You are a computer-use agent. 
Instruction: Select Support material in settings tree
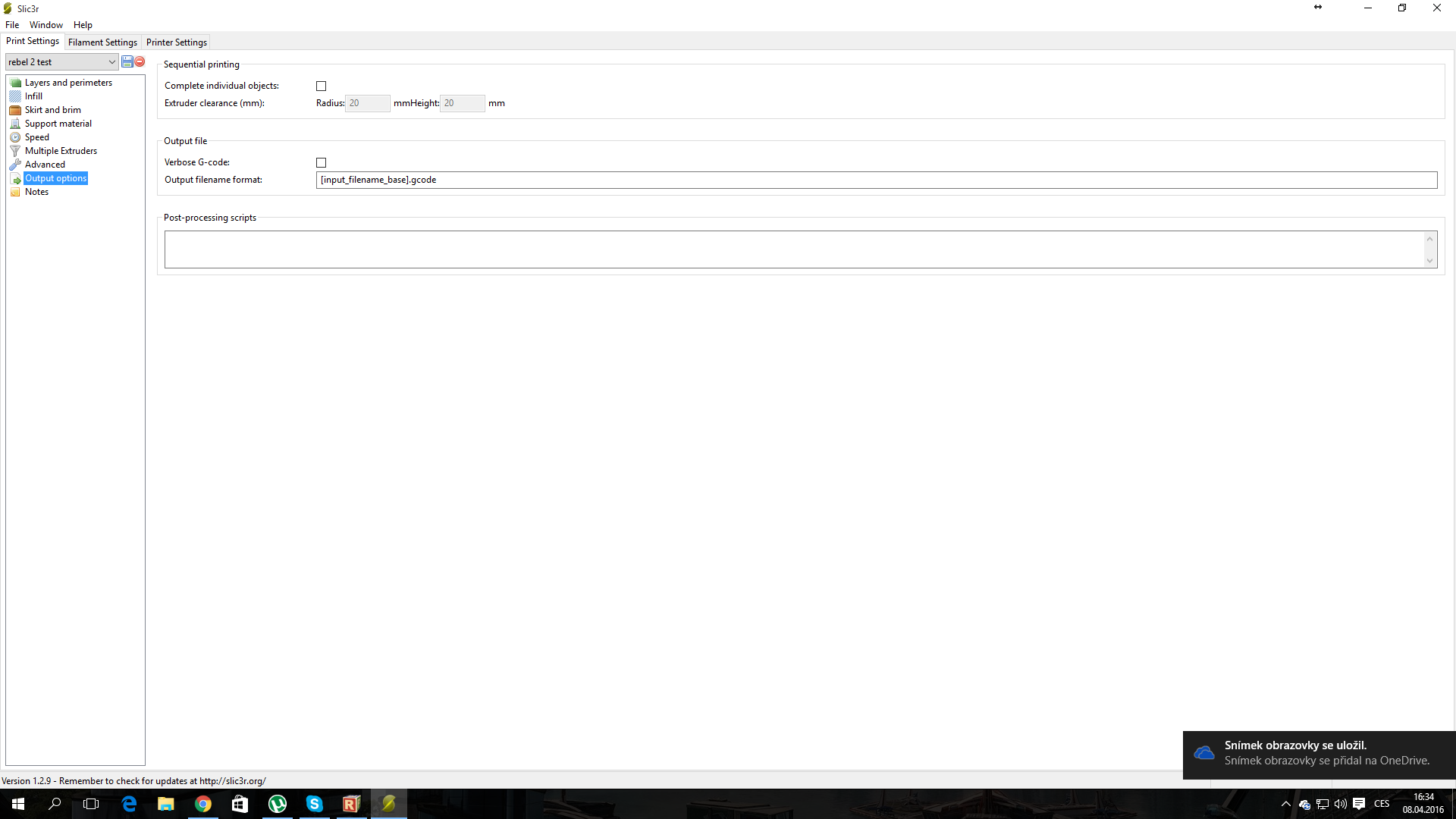click(58, 124)
